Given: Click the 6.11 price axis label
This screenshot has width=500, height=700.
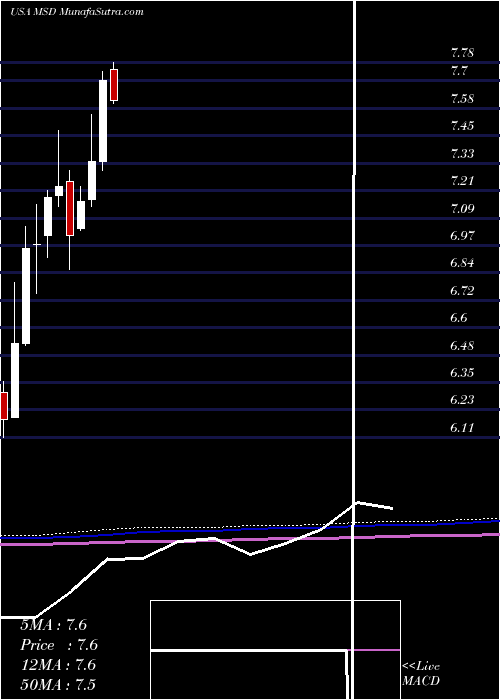Looking at the screenshot, I should (x=462, y=428).
